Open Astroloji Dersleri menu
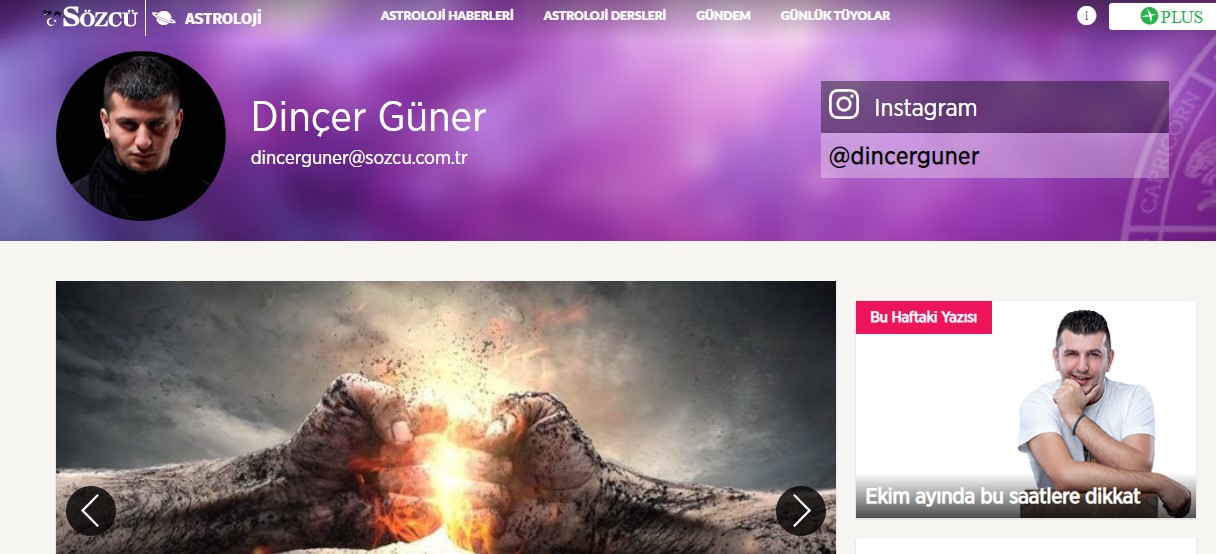The width and height of the screenshot is (1216, 554). coord(604,16)
